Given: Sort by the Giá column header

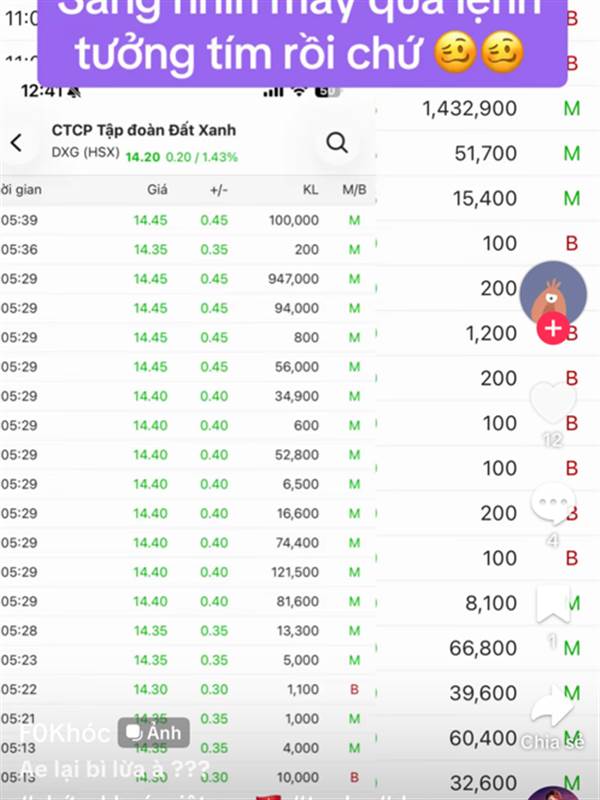Looking at the screenshot, I should click(x=157, y=190).
